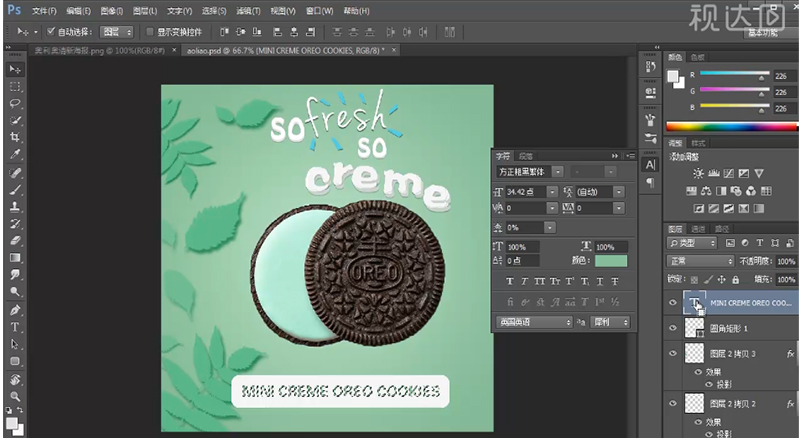Click the 圆角矩形 1 layer thumbnail
Viewport: 800px width, 438px height.
(694, 328)
